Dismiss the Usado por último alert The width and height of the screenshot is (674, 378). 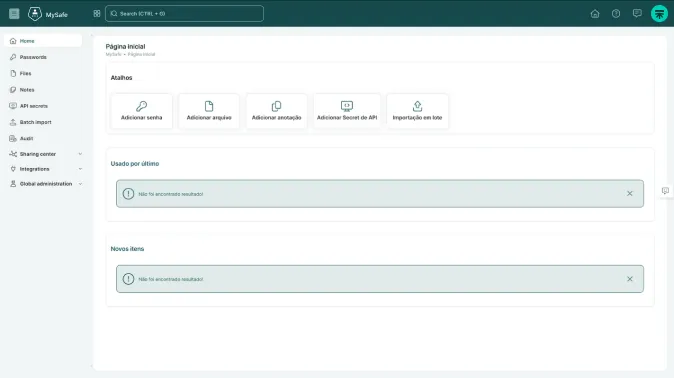pos(630,194)
